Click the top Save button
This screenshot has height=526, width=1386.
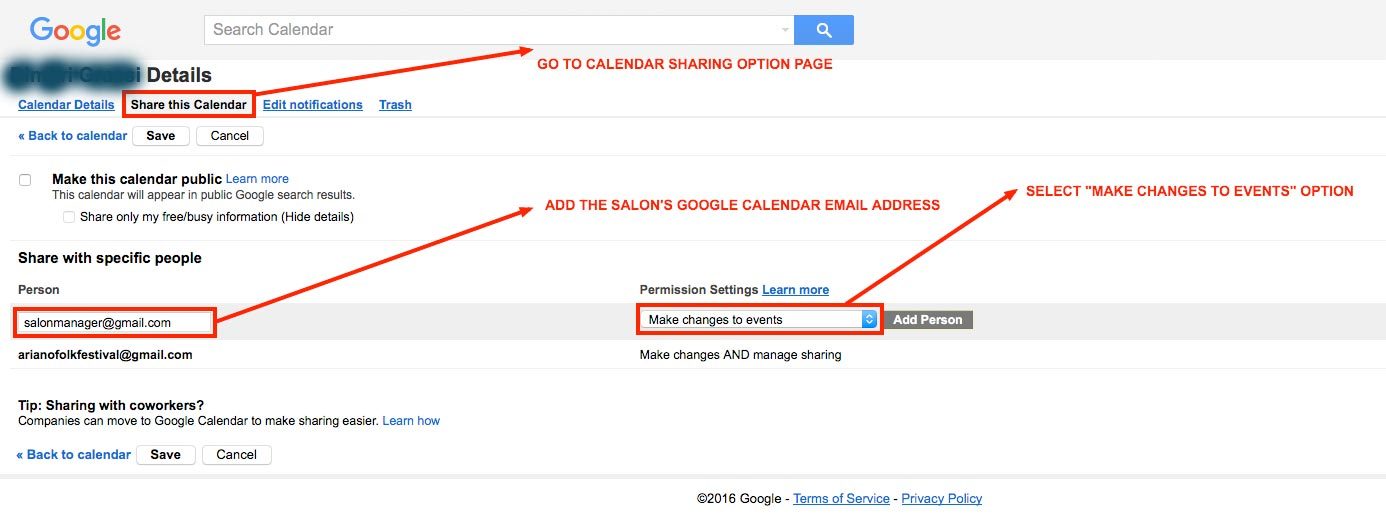160,136
